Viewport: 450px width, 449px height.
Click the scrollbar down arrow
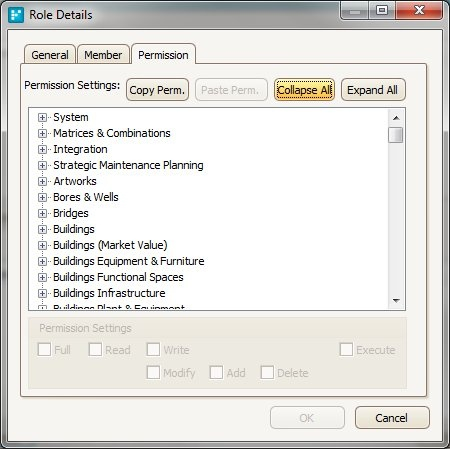click(396, 301)
